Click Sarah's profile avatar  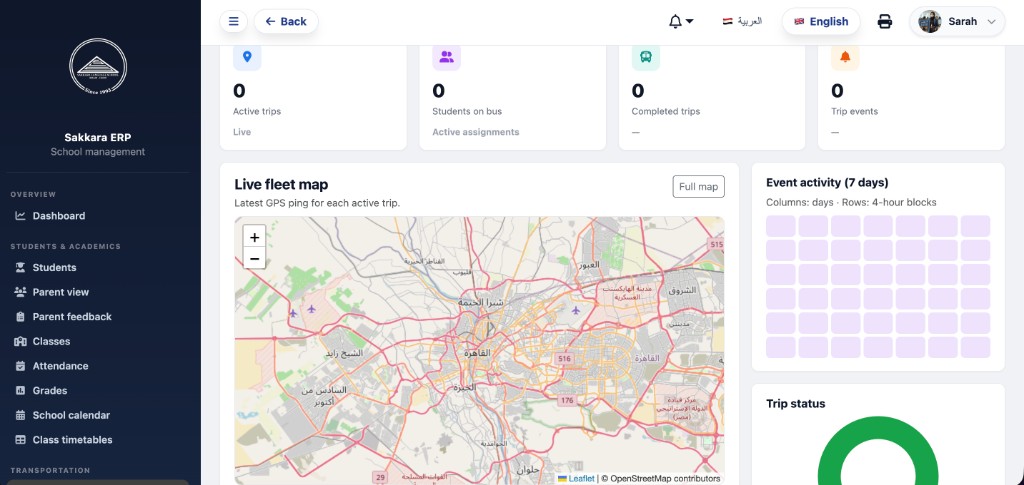[929, 22]
